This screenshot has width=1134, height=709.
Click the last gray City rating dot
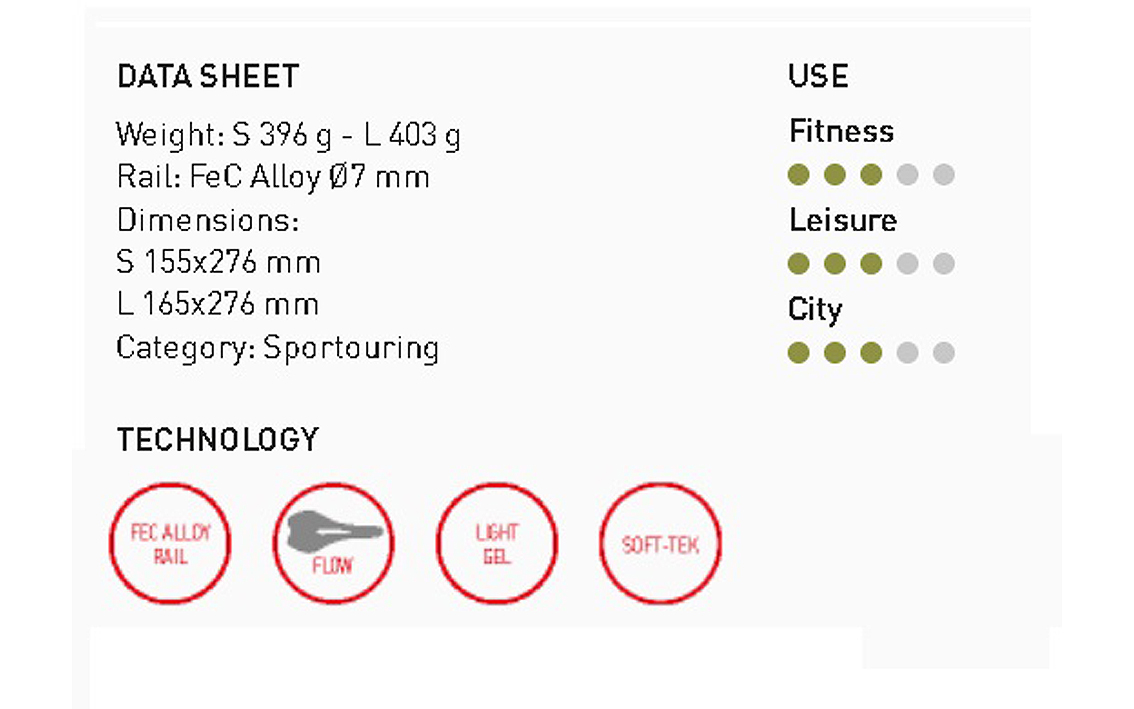coord(943,352)
